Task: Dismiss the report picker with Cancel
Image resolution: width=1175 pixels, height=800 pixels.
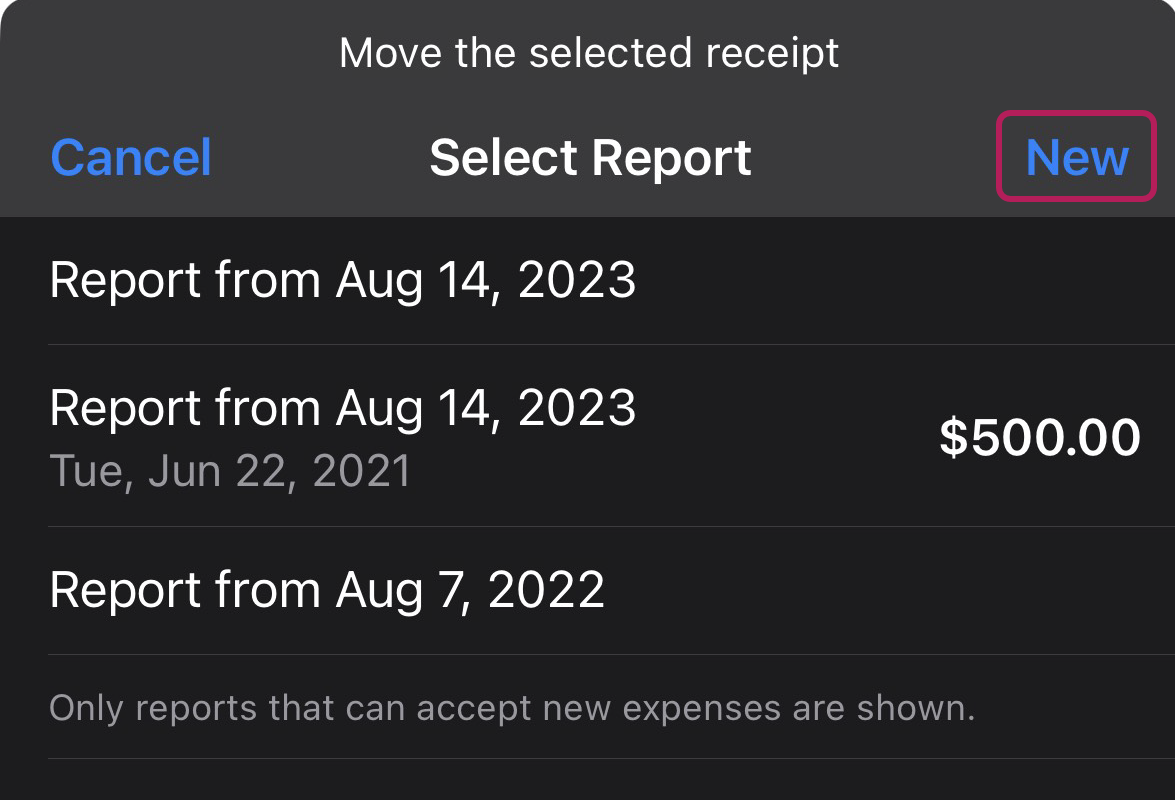Action: (x=131, y=157)
